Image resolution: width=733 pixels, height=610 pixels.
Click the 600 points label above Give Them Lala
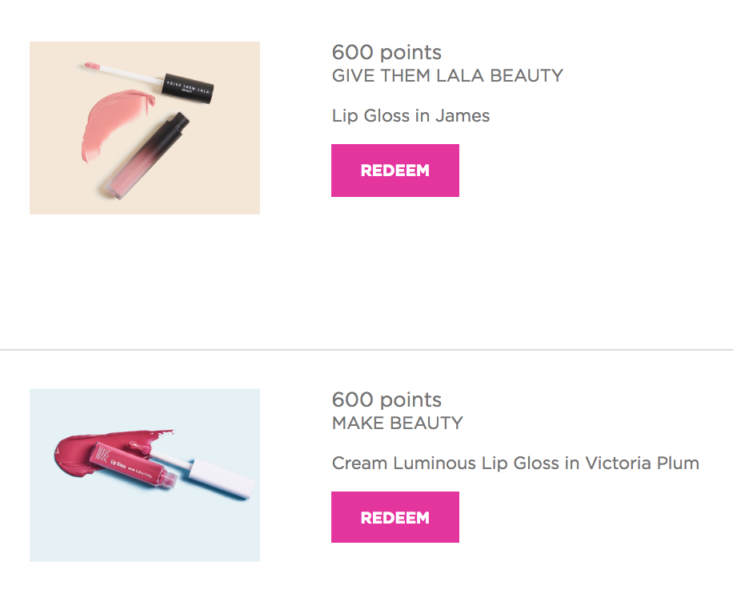[387, 52]
